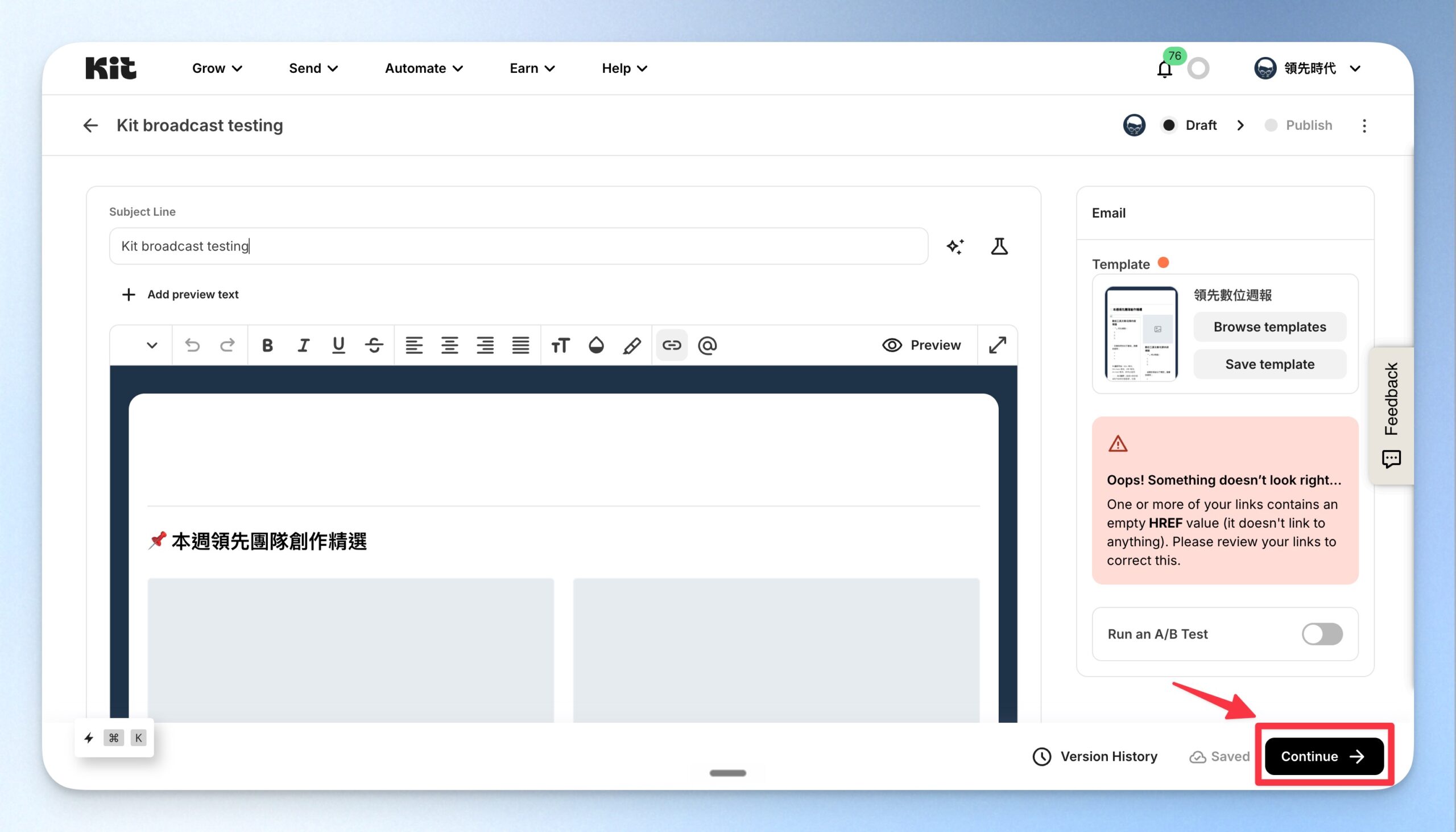Screen dimensions: 1456x832
Task: Open notifications bell with 76 badge
Action: (x=1164, y=68)
